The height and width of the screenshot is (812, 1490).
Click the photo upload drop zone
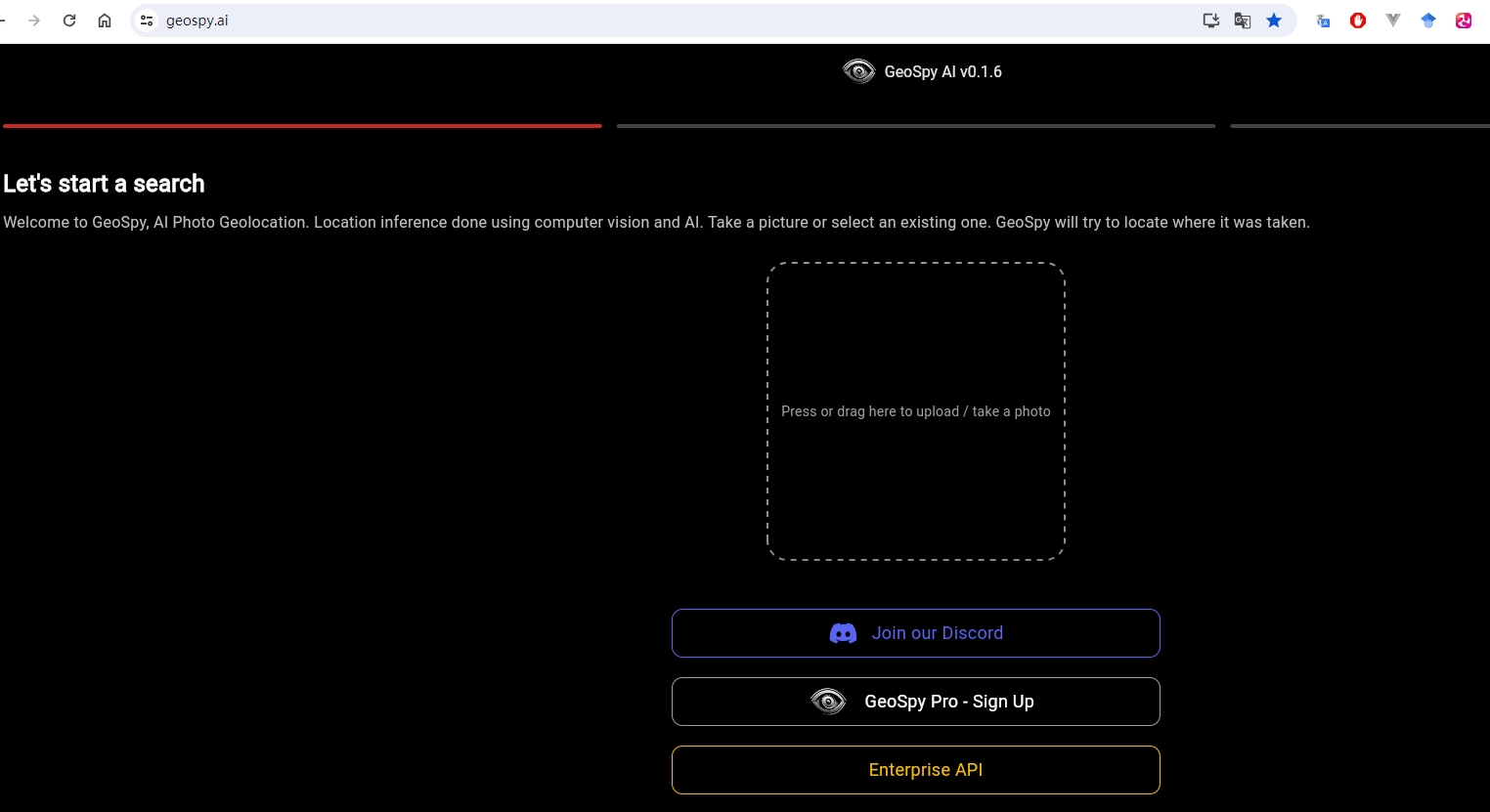pos(916,411)
